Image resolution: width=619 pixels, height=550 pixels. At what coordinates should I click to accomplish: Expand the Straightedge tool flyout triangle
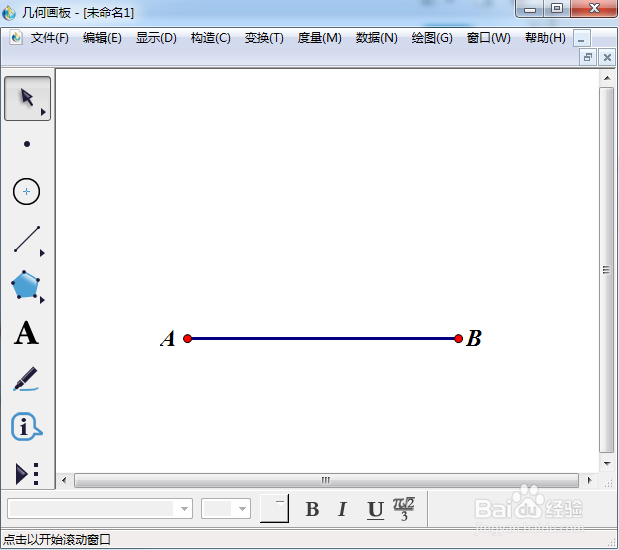point(42,253)
